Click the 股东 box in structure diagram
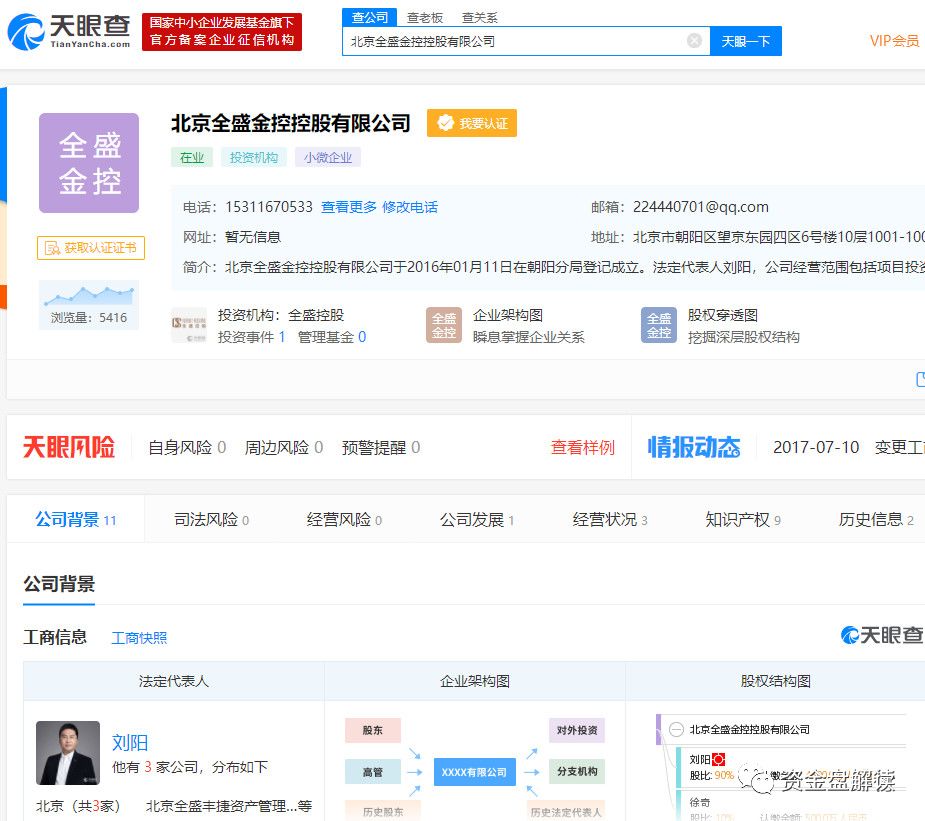The height and width of the screenshot is (821, 925). (373, 730)
